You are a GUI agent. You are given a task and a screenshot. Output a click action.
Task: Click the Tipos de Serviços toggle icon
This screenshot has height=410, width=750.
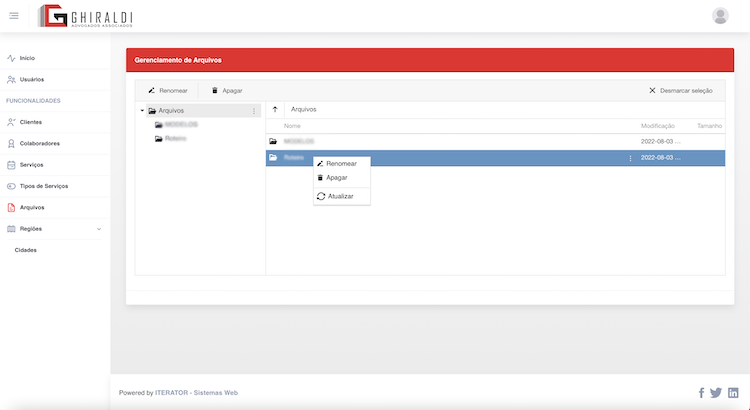point(11,186)
